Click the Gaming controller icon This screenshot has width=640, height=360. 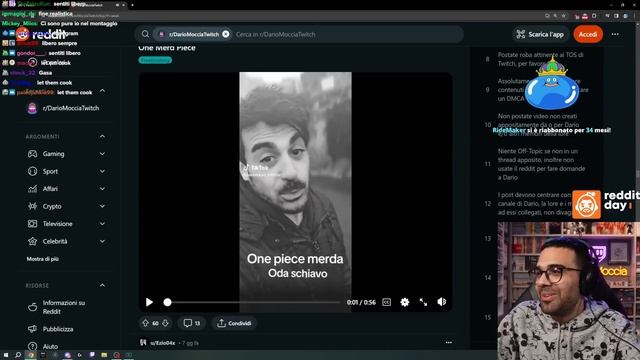coord(32,154)
